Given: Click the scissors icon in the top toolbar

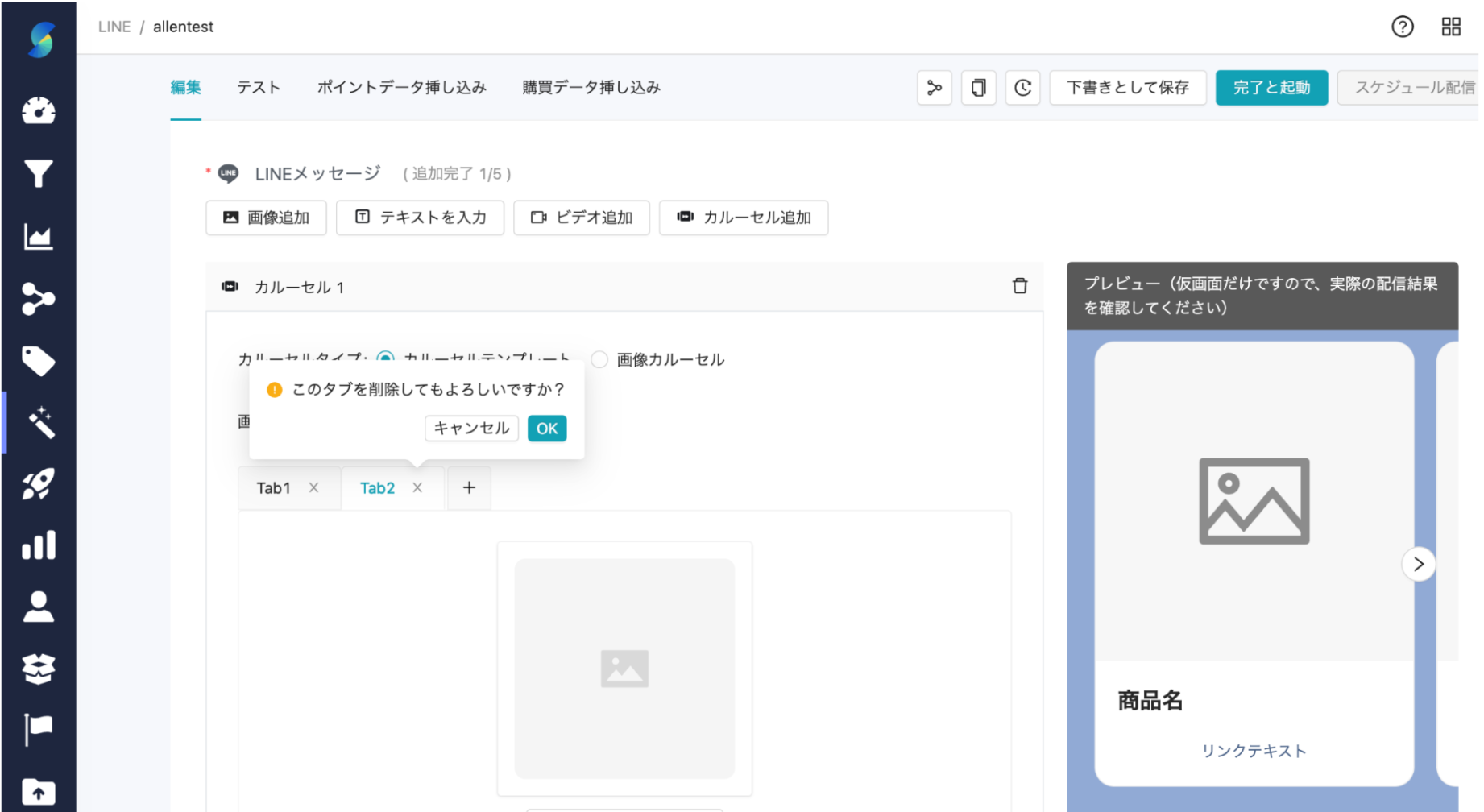Looking at the screenshot, I should [x=934, y=88].
